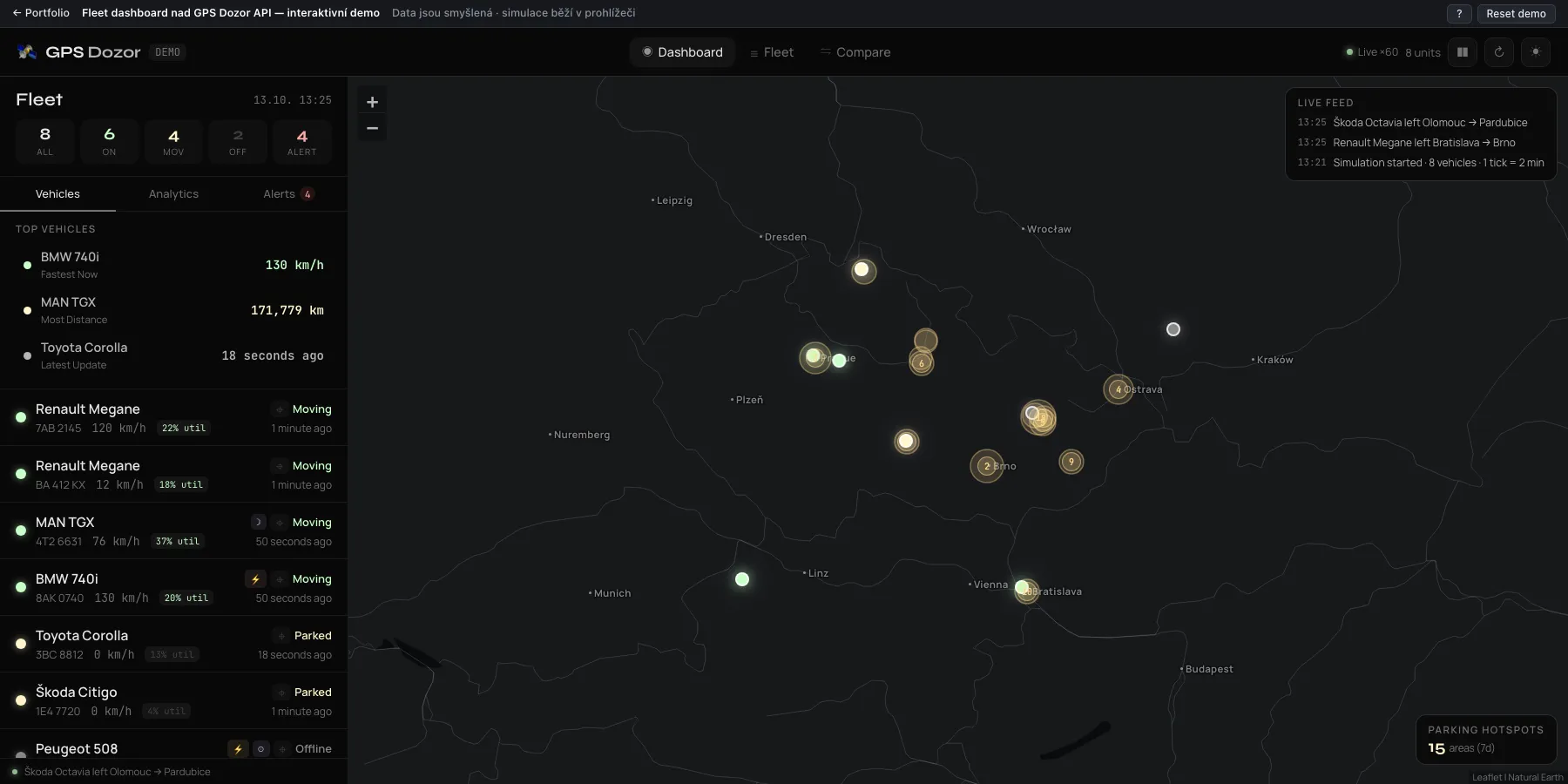Open the cluster marker labeled 9
1568x784 pixels.
[x=1071, y=462]
